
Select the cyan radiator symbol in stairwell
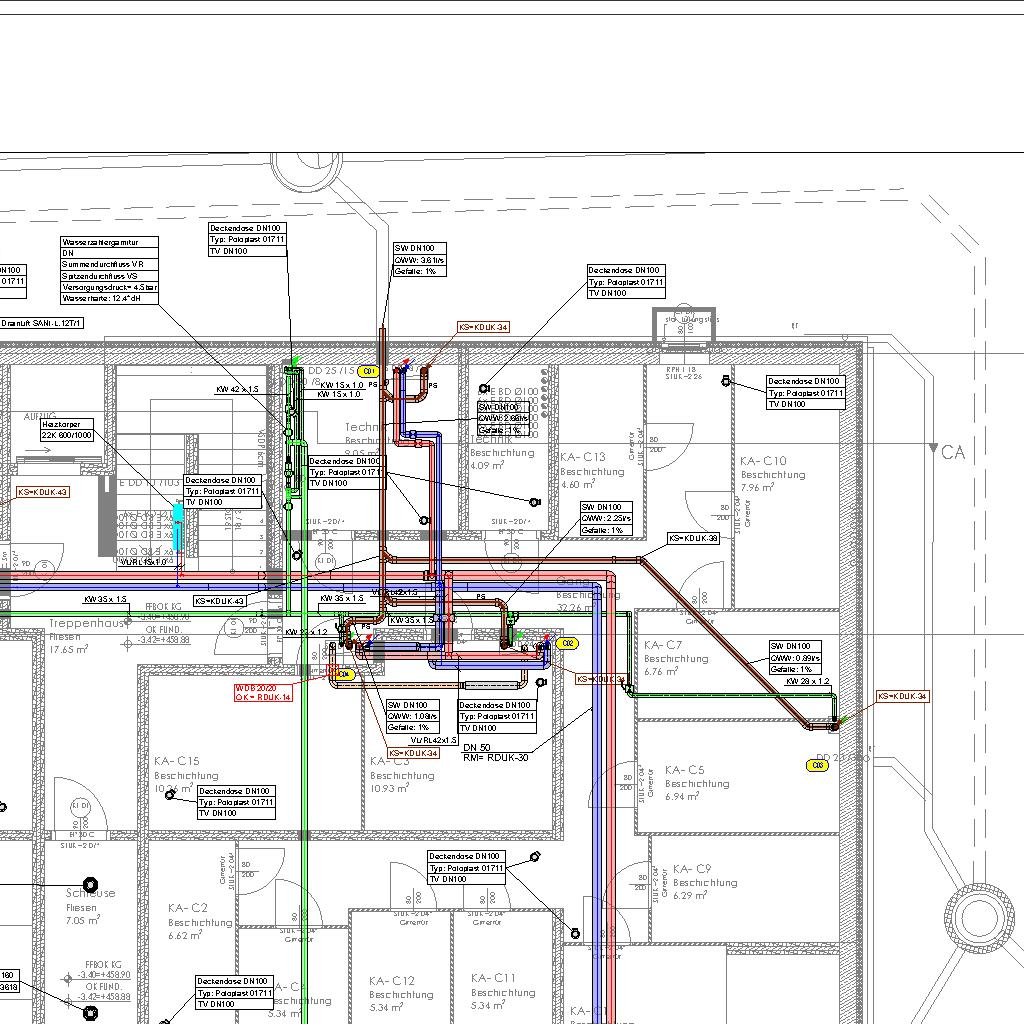pos(178,526)
